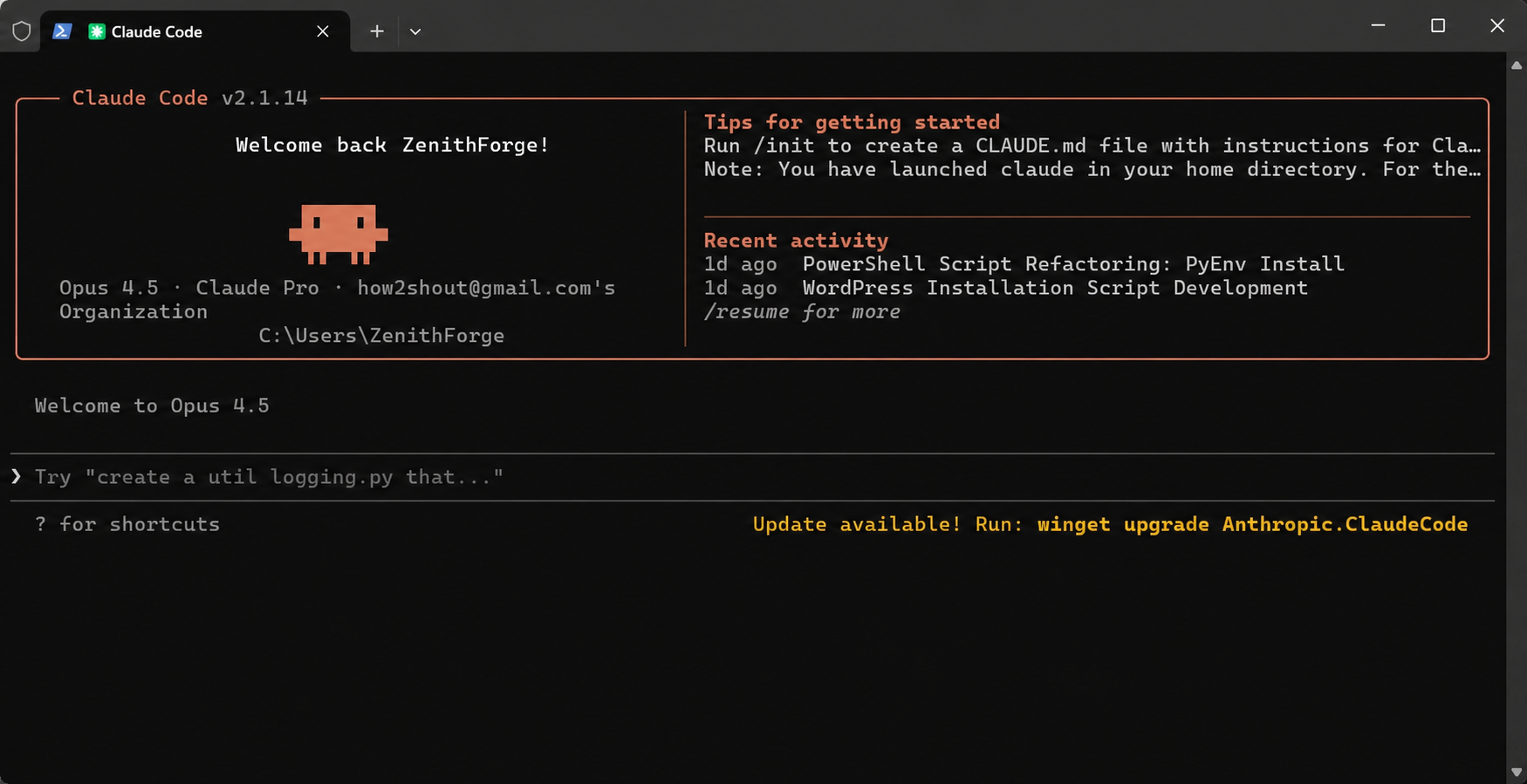Click 'Tips for getting started' heading
Screen dimensions: 1527x784
tap(852, 122)
